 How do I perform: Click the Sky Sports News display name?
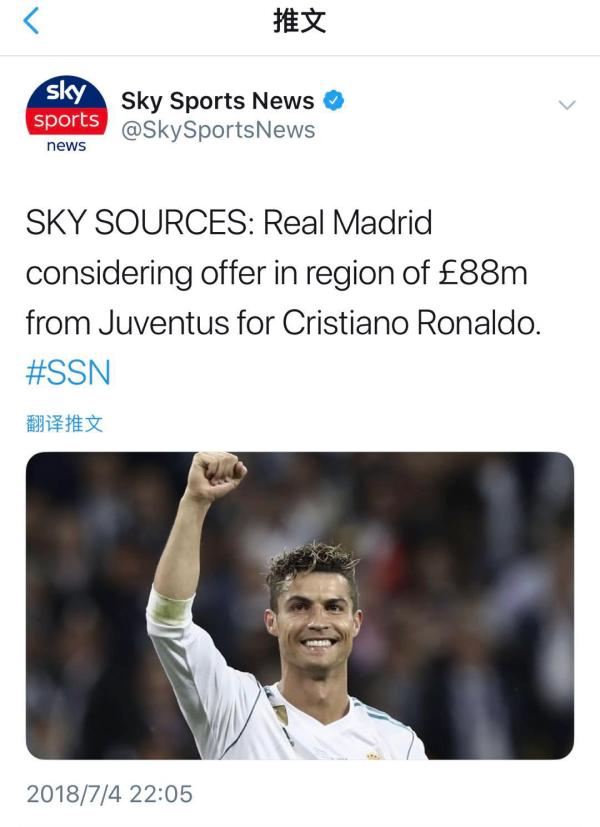(x=218, y=100)
